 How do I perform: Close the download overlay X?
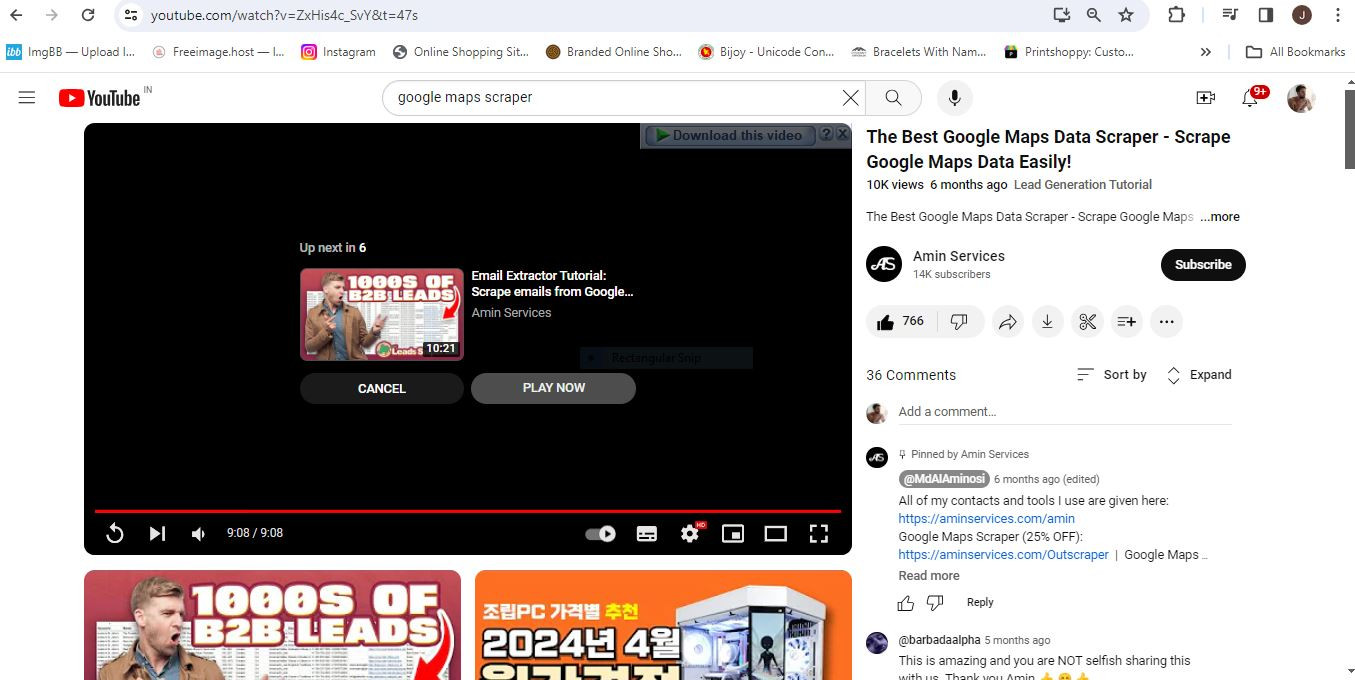coord(843,134)
